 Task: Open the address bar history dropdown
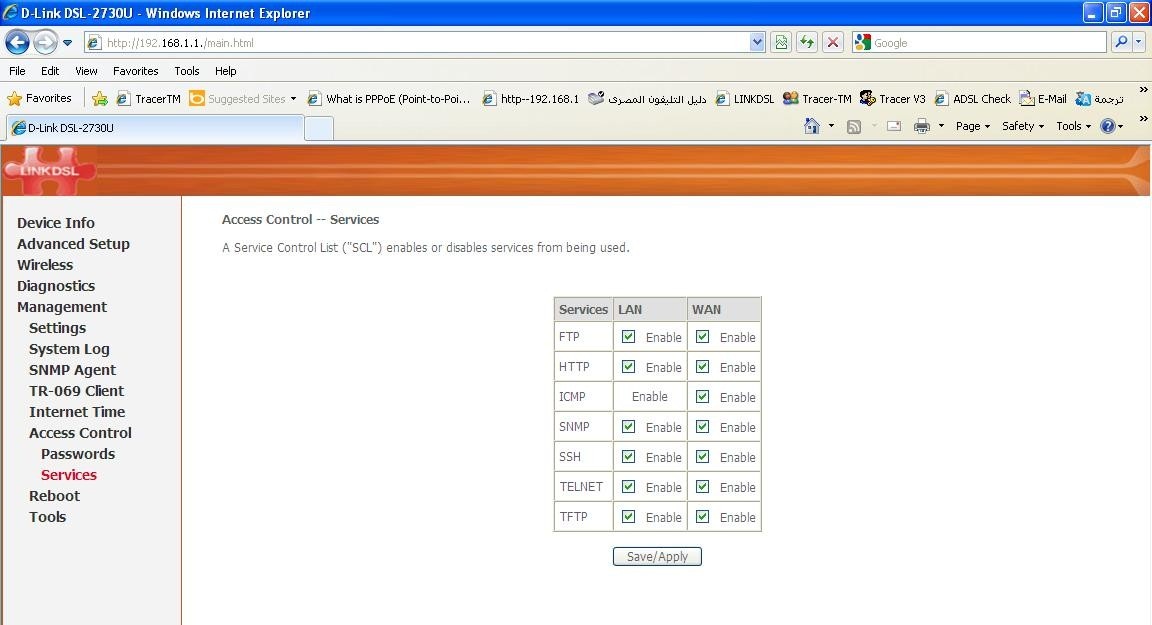click(757, 42)
